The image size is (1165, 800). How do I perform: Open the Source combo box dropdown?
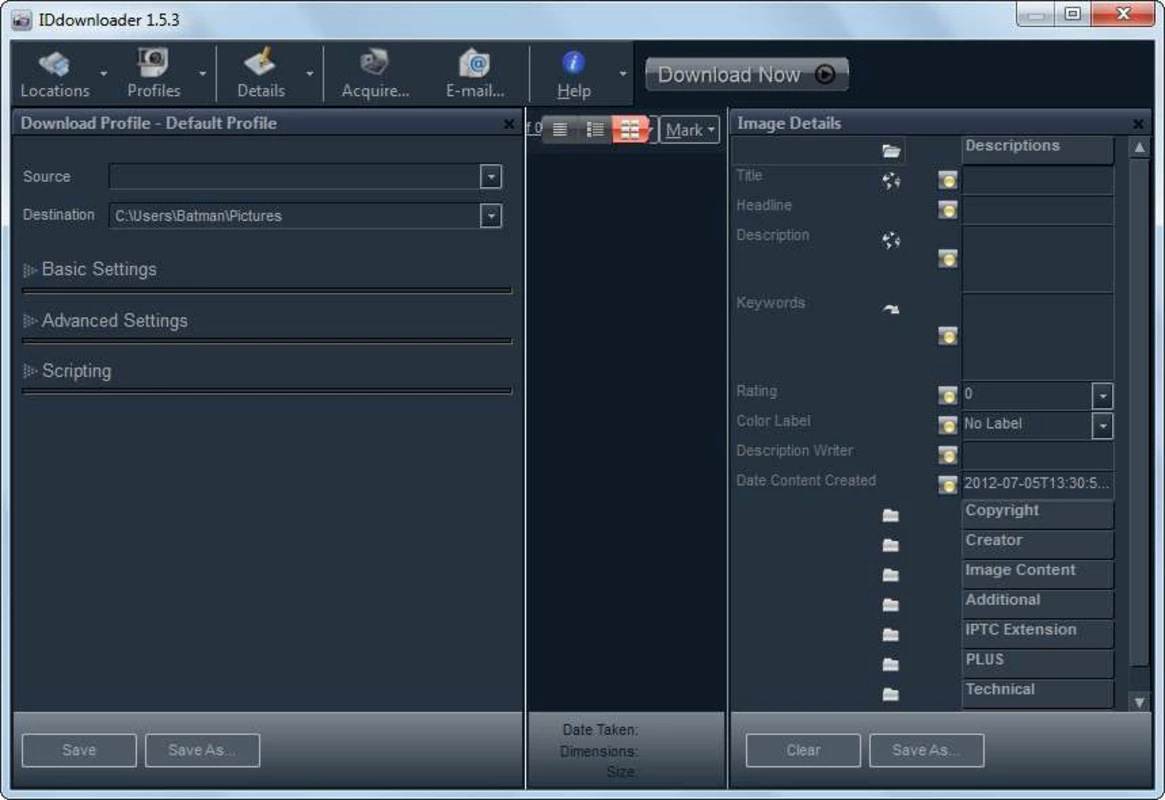tap(490, 177)
